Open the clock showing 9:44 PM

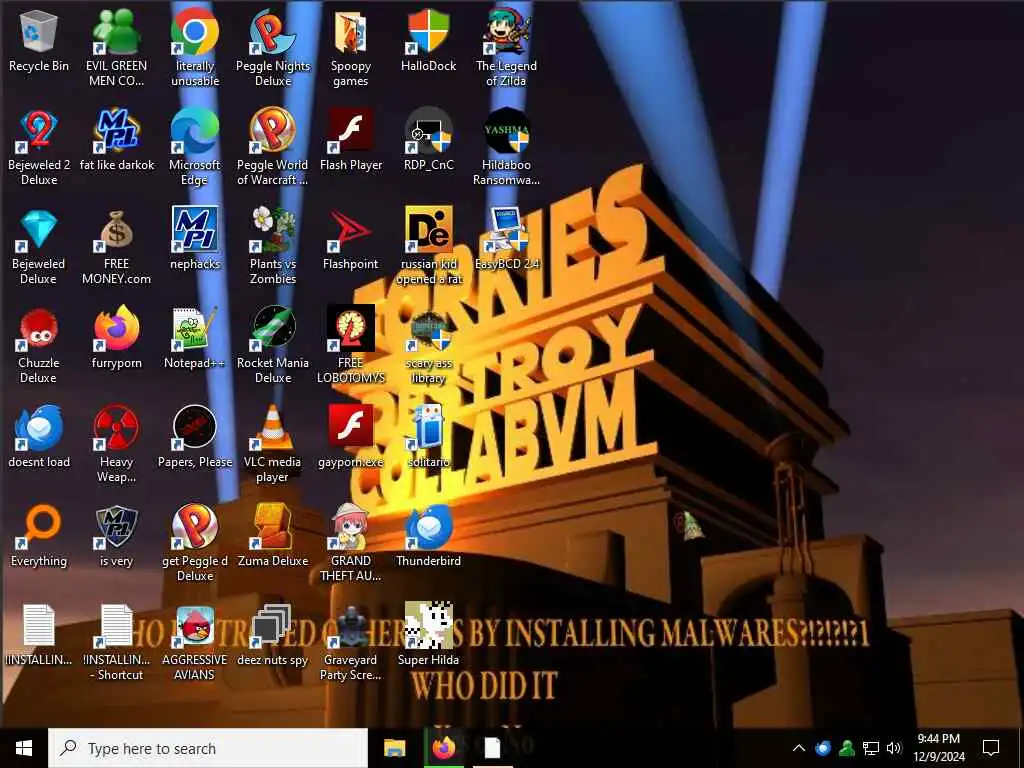(x=938, y=748)
